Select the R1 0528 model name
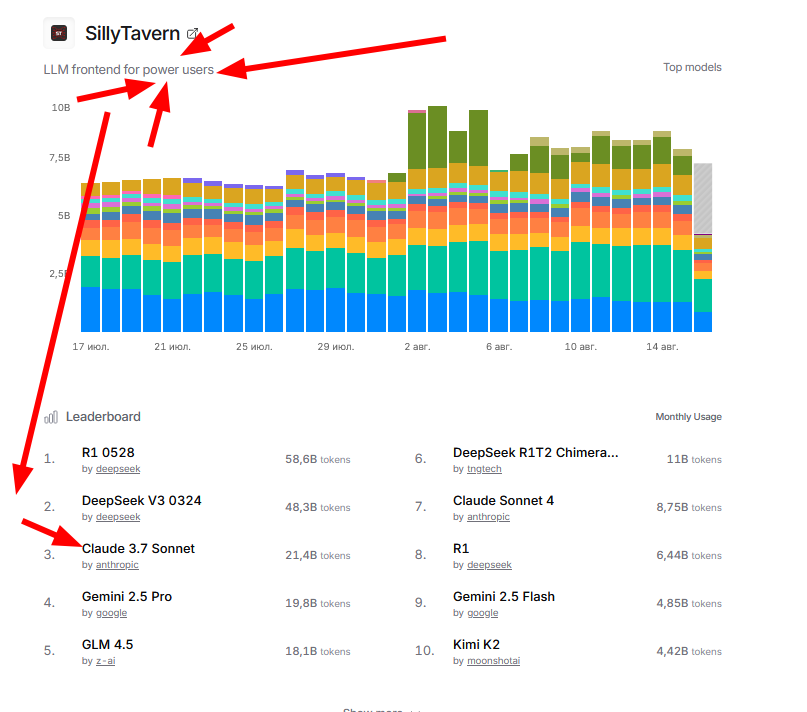 (x=108, y=453)
